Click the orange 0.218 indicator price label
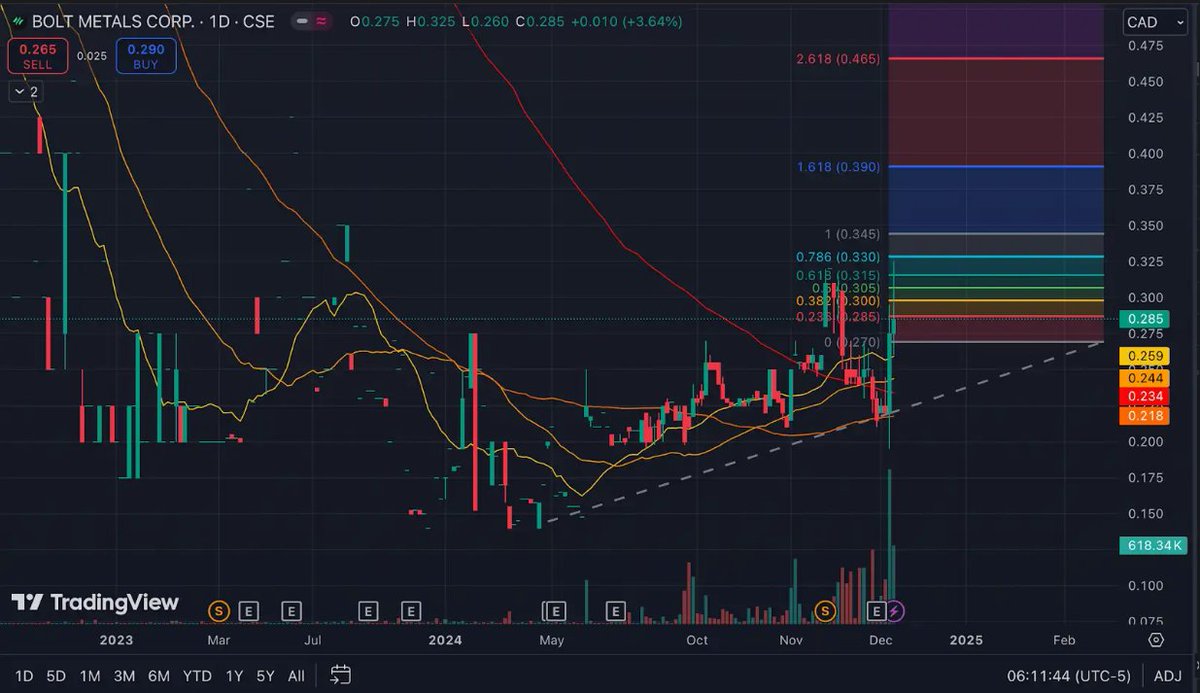 point(1145,415)
